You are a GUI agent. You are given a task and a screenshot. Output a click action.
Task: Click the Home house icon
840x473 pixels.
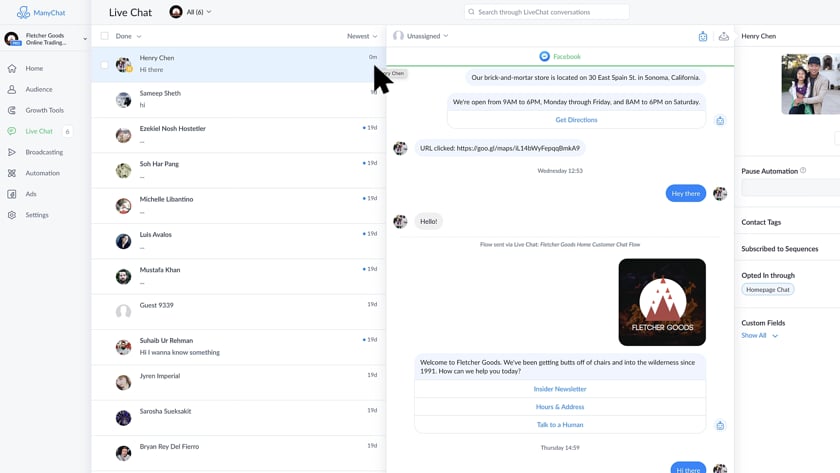[12, 68]
